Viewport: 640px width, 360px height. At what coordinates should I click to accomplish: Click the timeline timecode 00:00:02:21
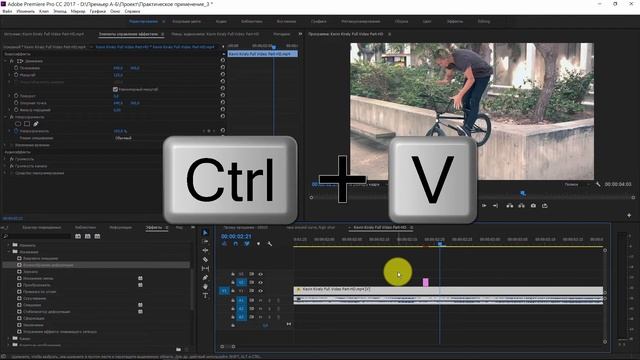click(x=236, y=236)
